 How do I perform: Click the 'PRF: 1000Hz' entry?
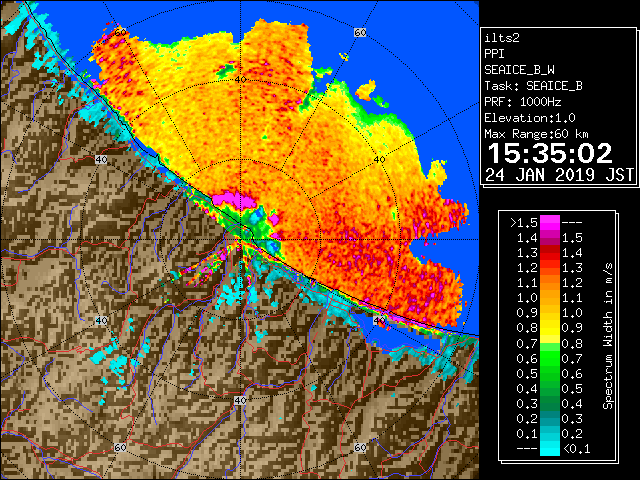pyautogui.click(x=522, y=102)
